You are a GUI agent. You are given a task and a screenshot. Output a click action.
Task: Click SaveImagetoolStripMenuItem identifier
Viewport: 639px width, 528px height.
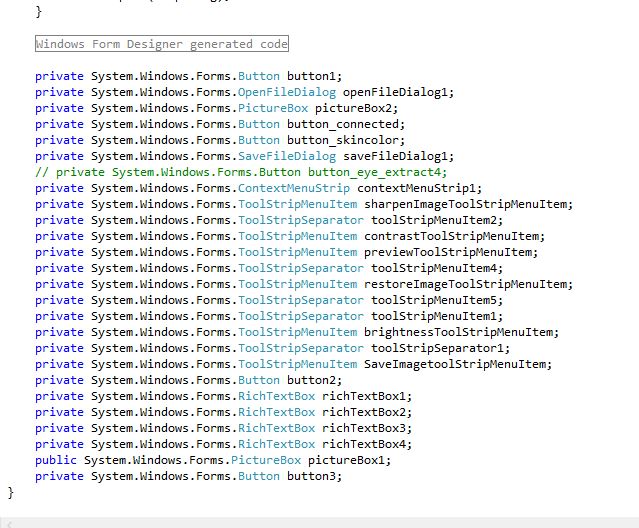click(x=454, y=364)
